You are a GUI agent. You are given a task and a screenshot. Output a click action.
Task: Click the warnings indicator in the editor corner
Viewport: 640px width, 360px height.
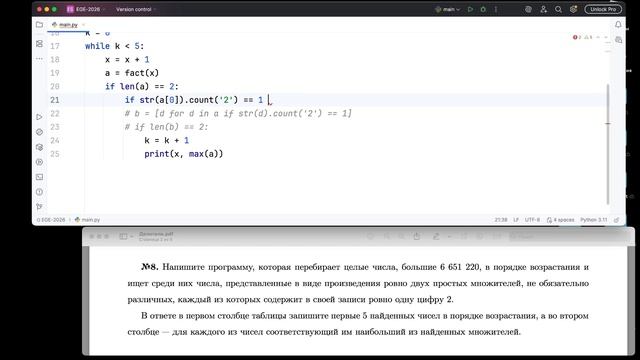tap(588, 37)
